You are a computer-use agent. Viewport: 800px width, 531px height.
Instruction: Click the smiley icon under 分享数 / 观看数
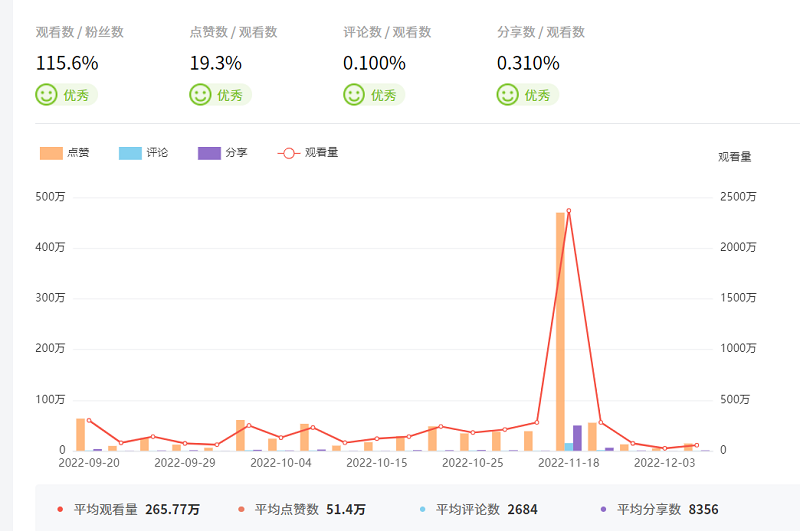508,95
